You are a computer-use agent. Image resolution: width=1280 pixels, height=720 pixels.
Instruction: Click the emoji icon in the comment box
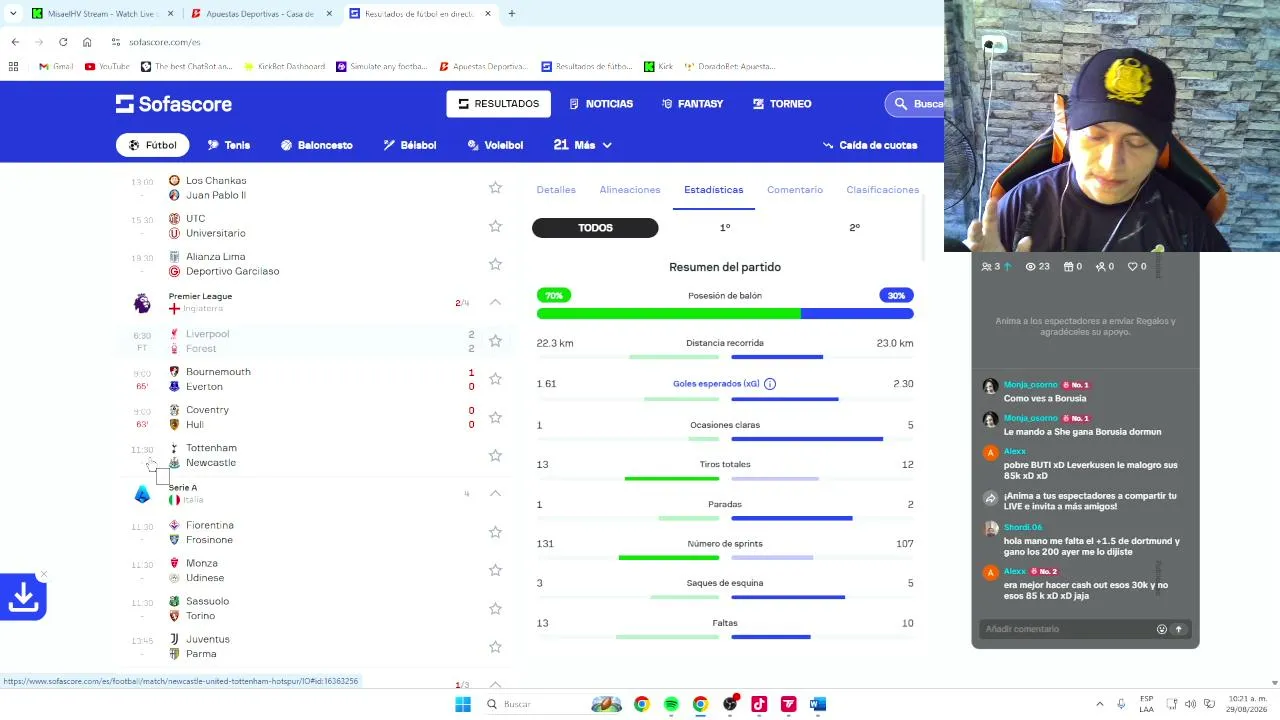(1161, 629)
